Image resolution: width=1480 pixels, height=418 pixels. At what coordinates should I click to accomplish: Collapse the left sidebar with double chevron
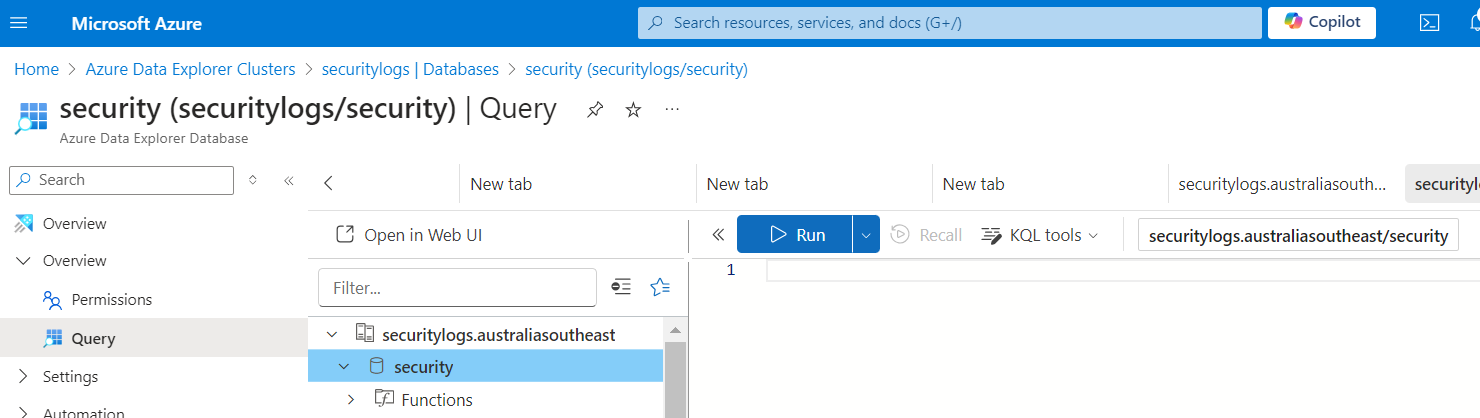289,181
